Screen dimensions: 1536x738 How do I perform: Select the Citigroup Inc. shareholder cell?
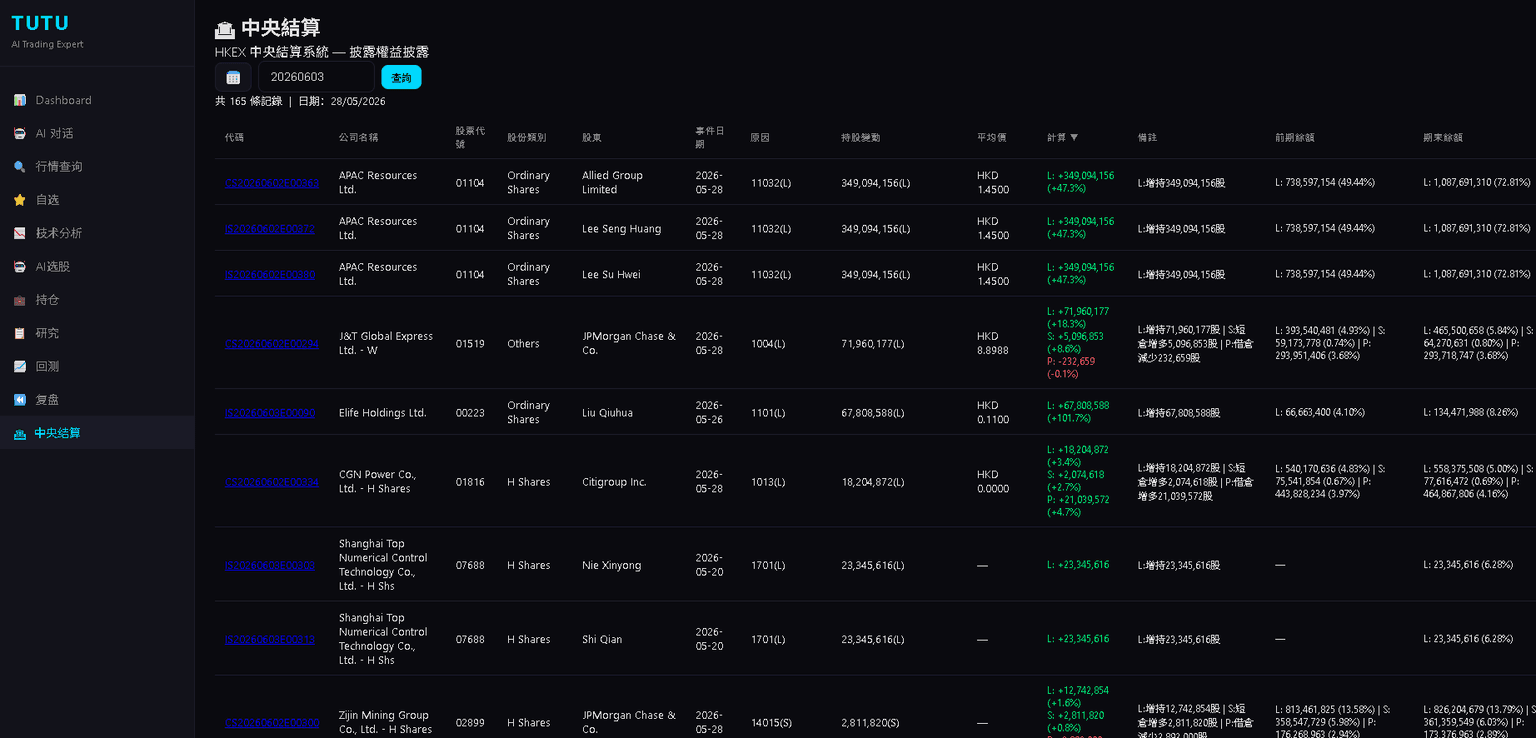tap(614, 482)
